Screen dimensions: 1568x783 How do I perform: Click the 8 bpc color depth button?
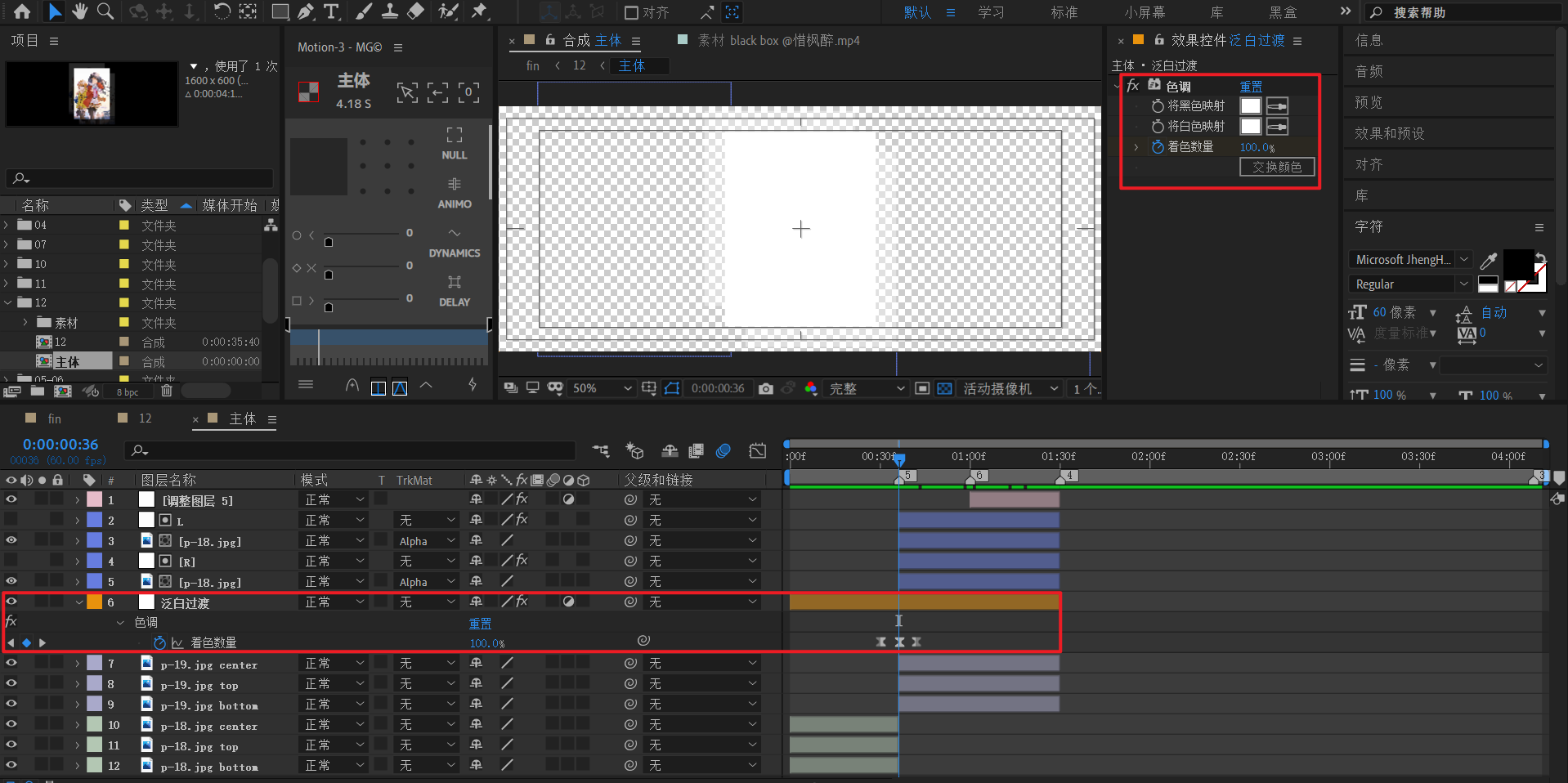click(x=128, y=392)
